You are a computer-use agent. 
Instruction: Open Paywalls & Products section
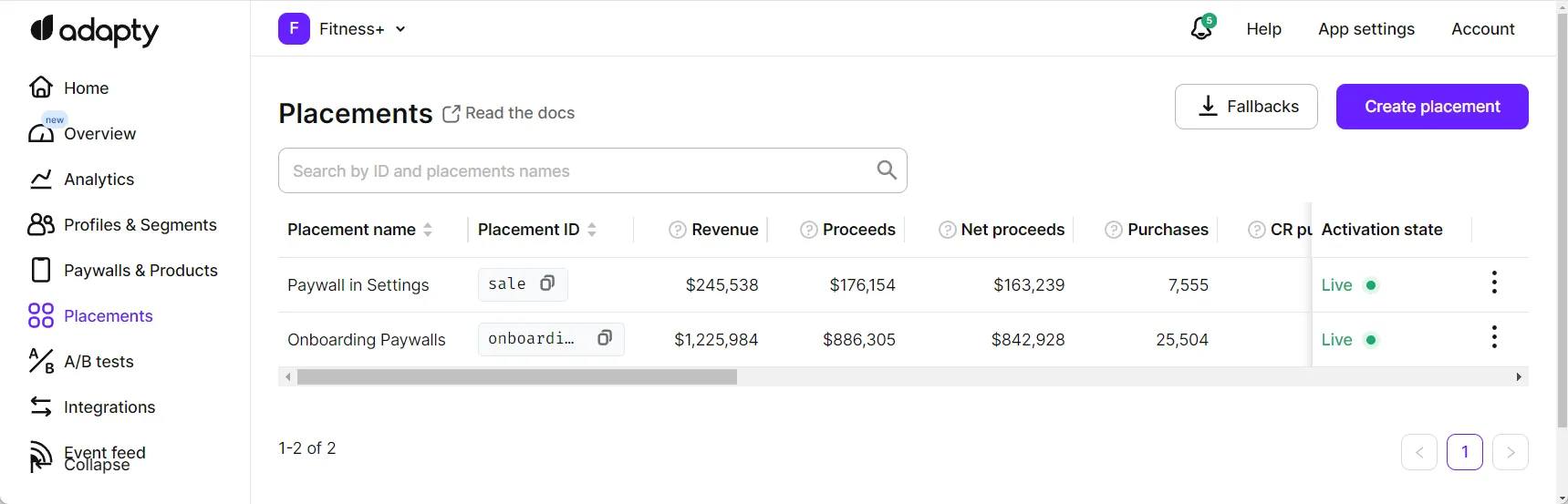coord(140,271)
